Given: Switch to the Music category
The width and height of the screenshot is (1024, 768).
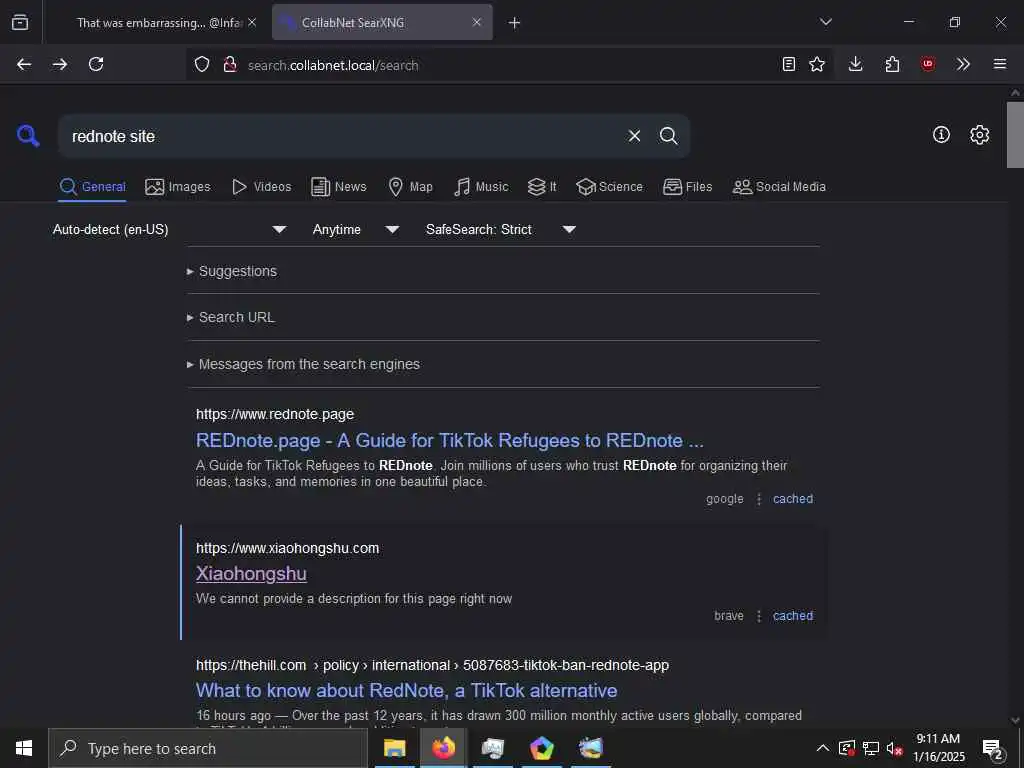Looking at the screenshot, I should click(x=481, y=187).
